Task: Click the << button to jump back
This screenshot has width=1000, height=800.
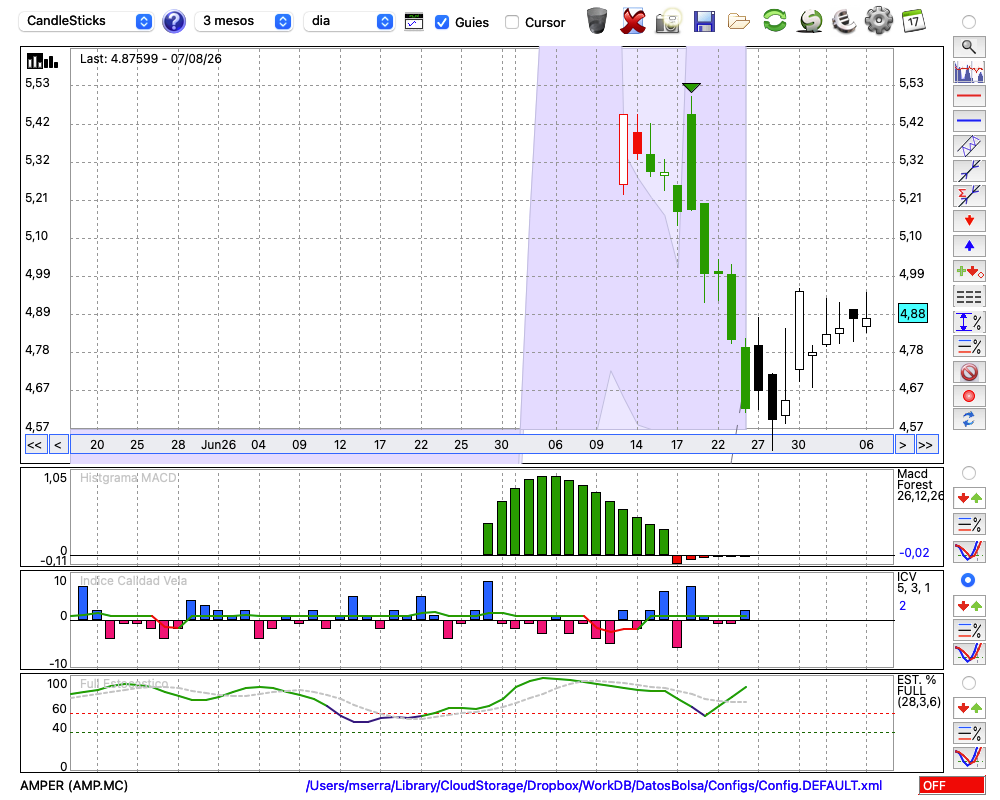Action: [x=34, y=445]
